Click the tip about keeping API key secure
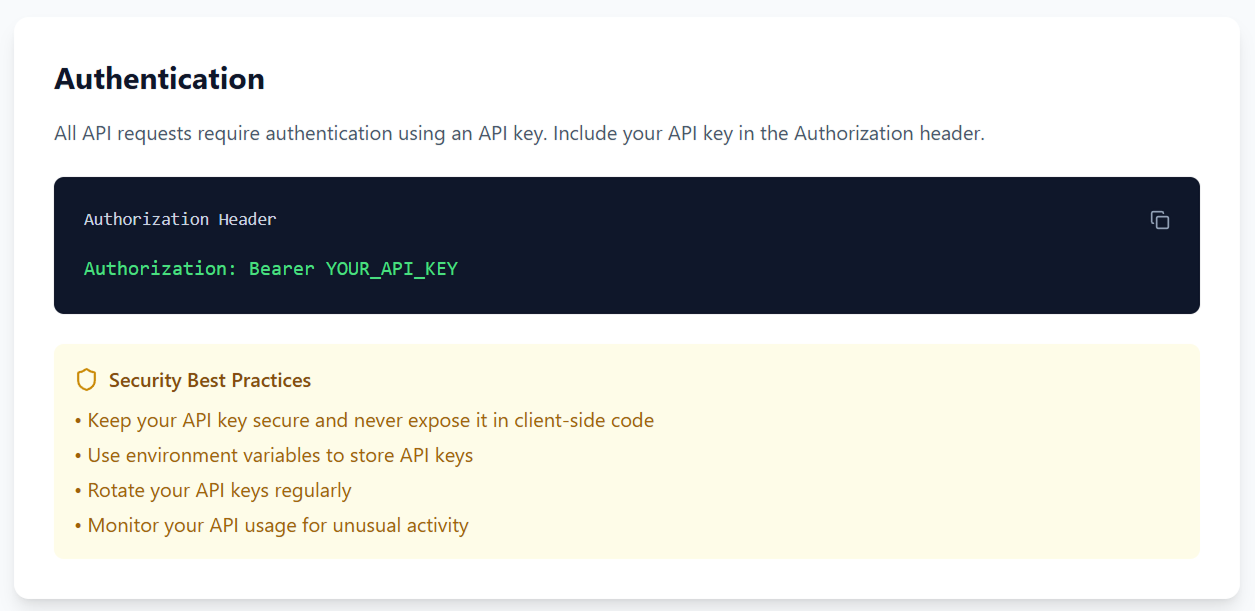Screen dimensions: 1255x611 pyautogui.click(x=365, y=420)
